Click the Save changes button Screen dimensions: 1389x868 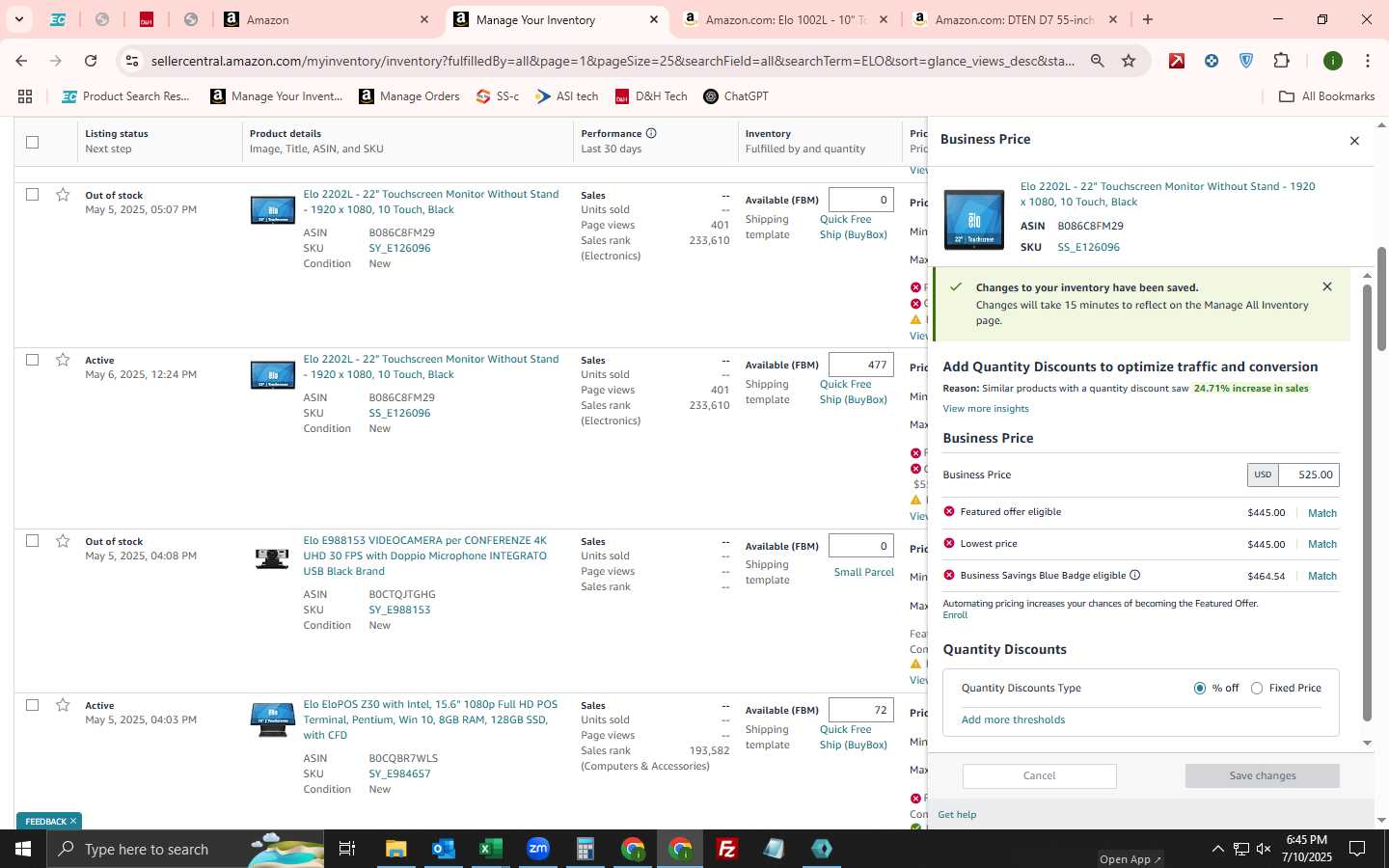pyautogui.click(x=1262, y=775)
